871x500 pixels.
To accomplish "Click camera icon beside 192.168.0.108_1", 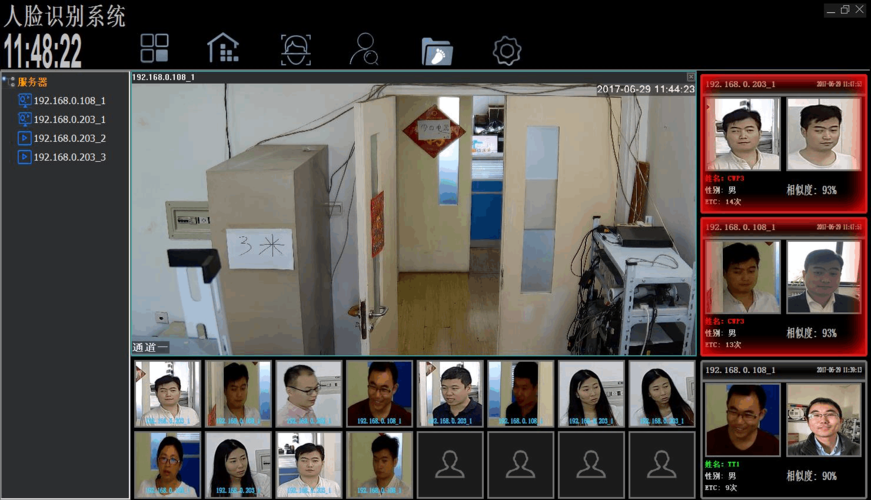I will (25, 101).
